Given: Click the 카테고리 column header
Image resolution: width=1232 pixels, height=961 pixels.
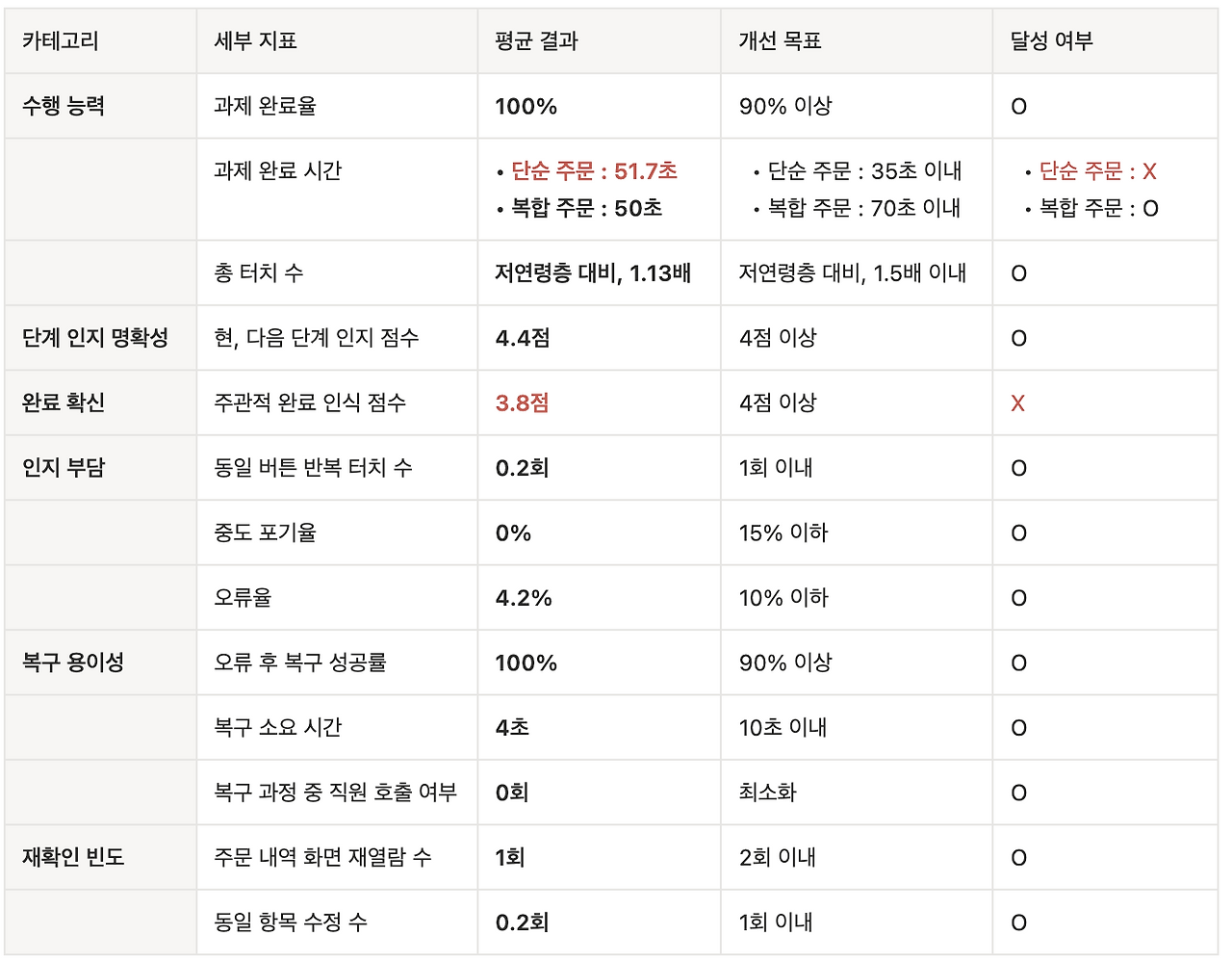Looking at the screenshot, I should [100, 41].
